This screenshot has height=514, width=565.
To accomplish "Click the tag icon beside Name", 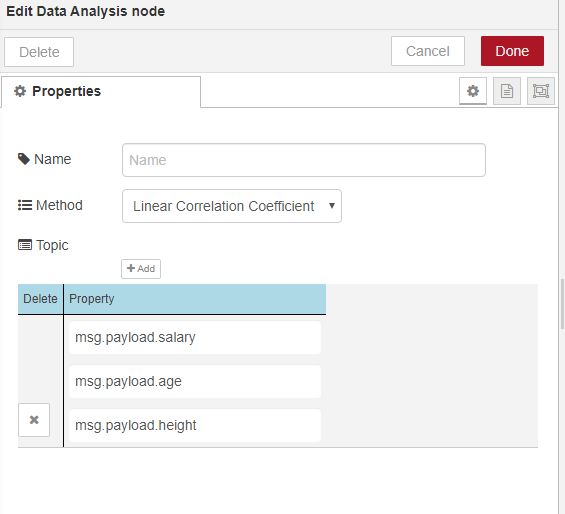I will click(x=24, y=159).
